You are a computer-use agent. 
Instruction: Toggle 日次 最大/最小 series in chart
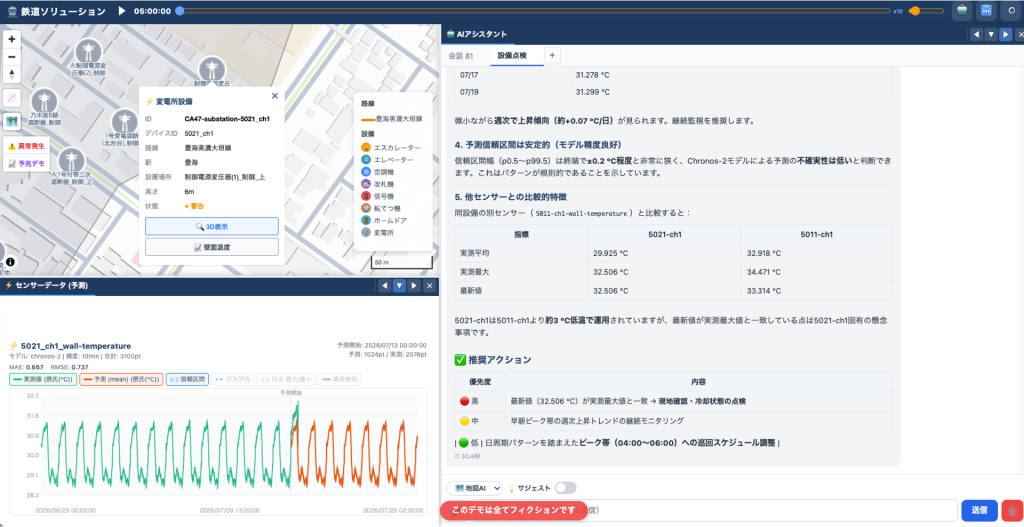[287, 379]
